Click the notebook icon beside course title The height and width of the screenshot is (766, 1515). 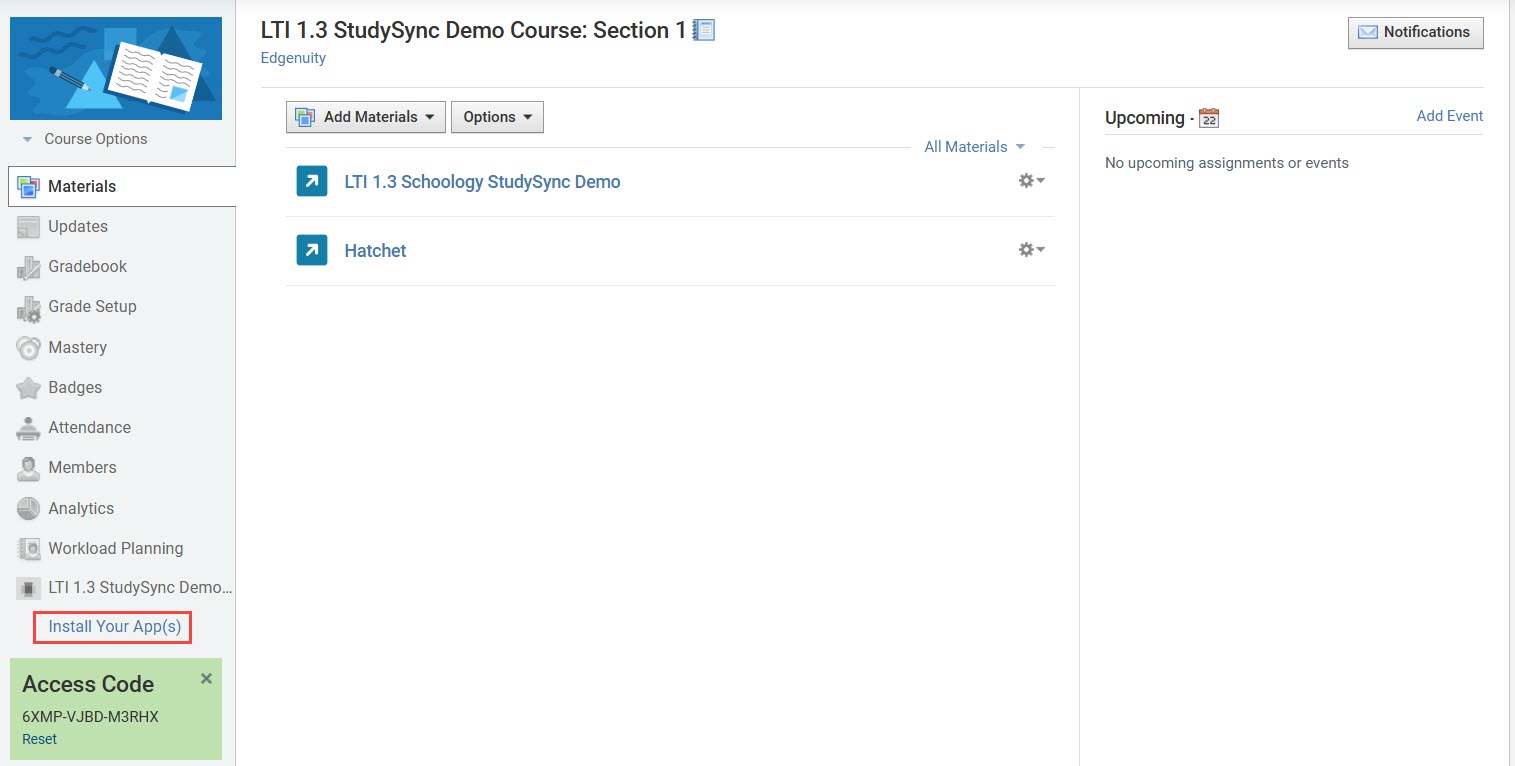[x=704, y=30]
